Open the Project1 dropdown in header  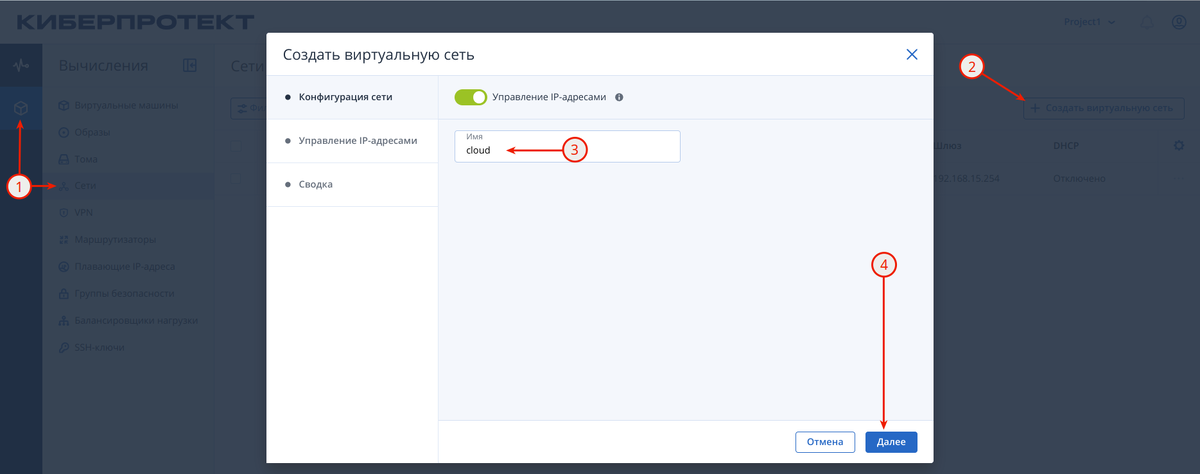(1088, 21)
